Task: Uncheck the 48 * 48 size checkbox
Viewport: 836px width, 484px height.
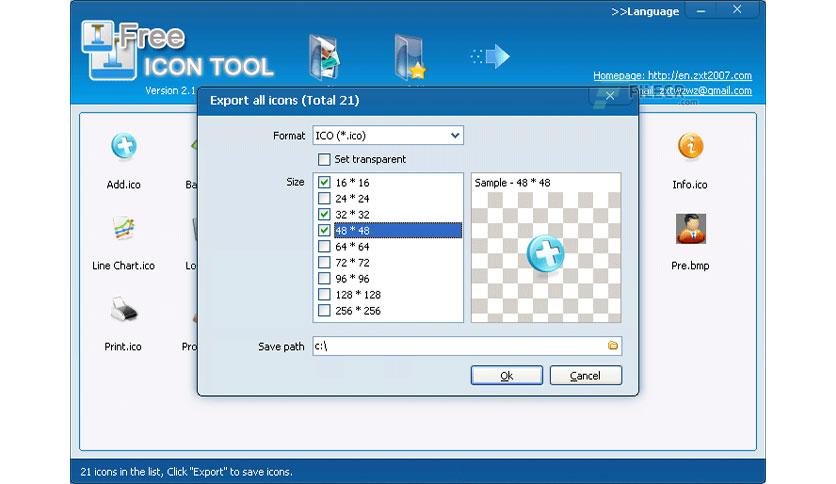Action: click(324, 230)
